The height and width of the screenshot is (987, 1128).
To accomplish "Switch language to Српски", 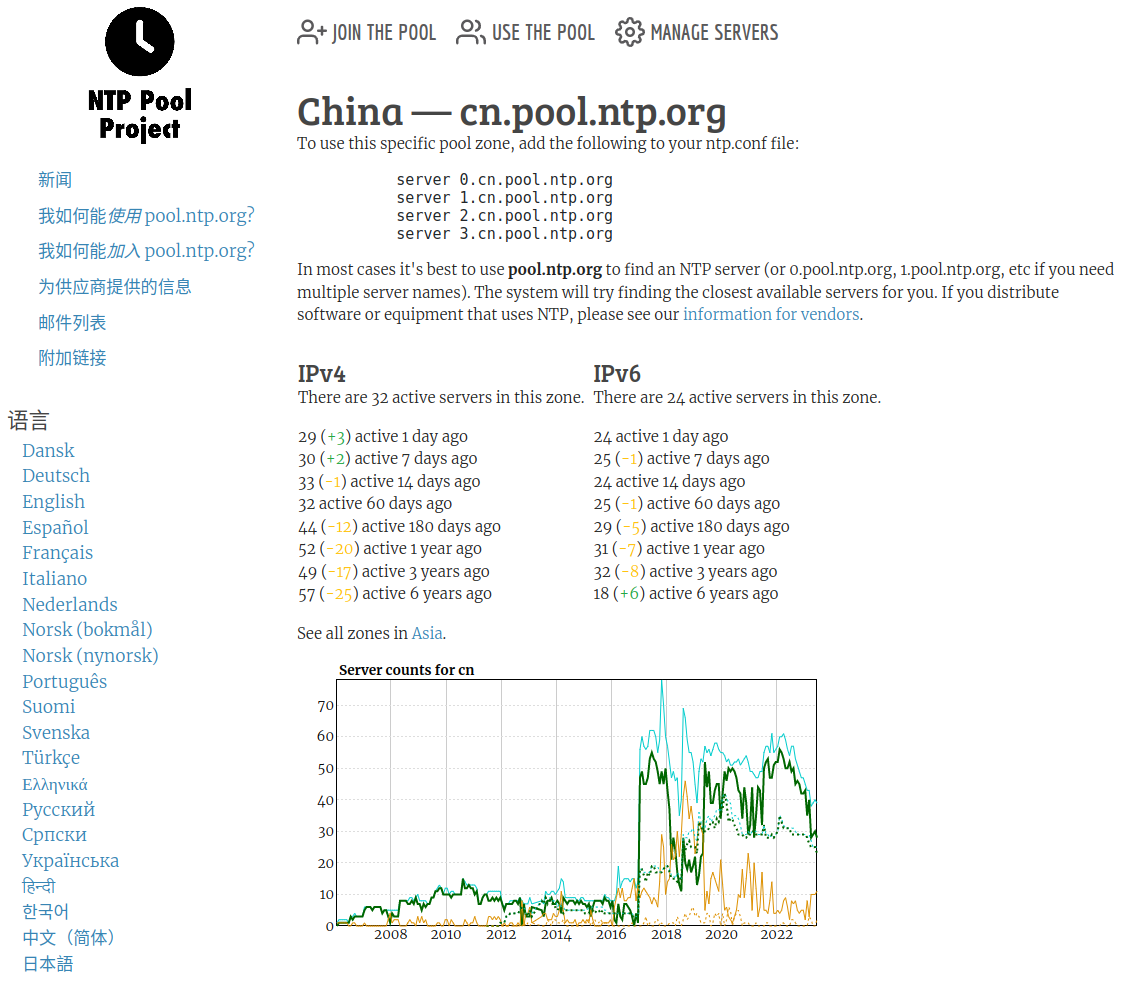I will click(x=54, y=834).
